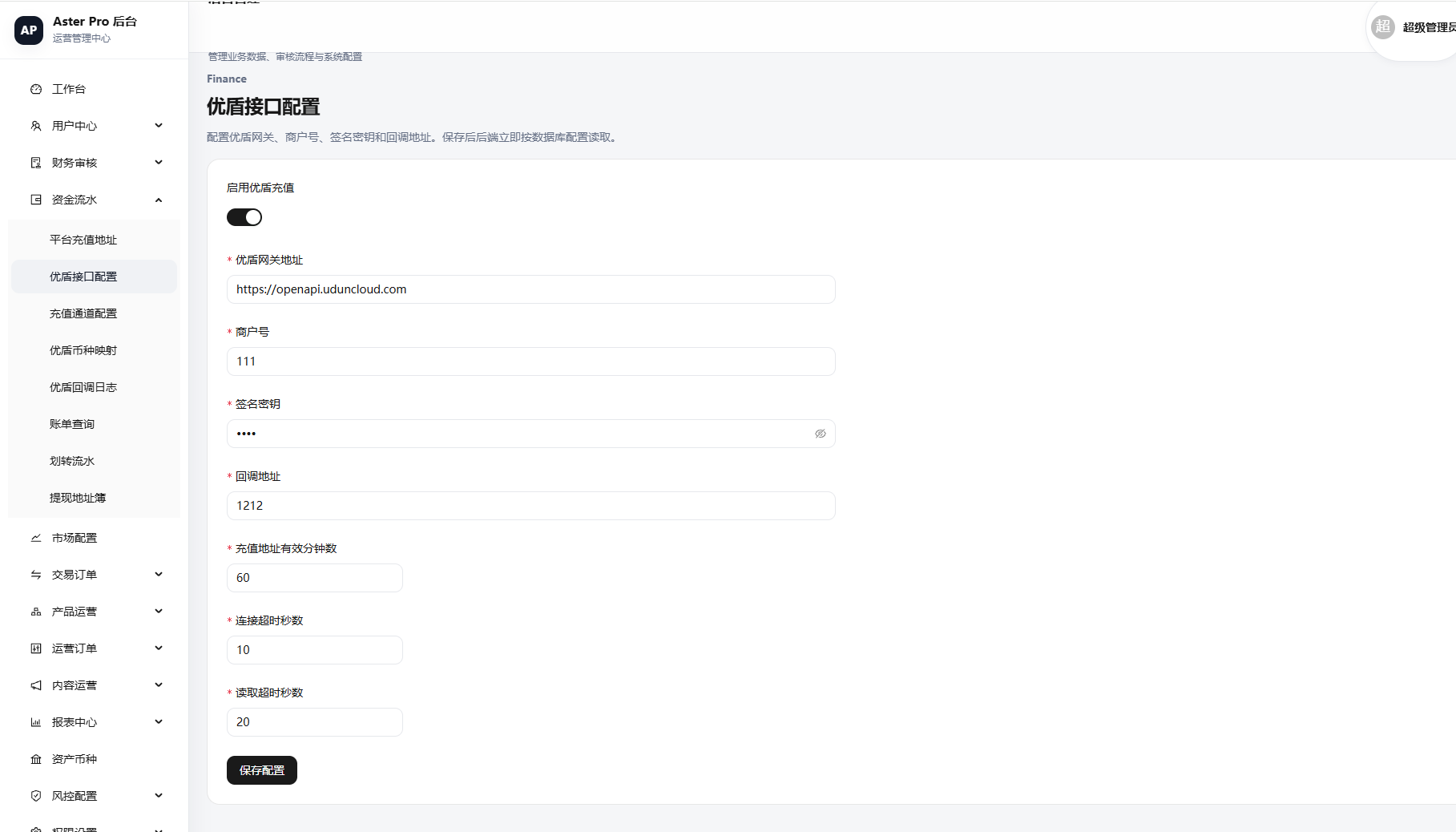Viewport: 1456px width, 832px height.
Task: Open 平台充值地址 submenu item
Action: click(94, 240)
